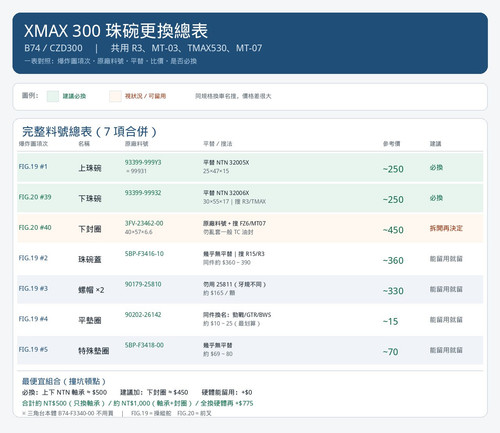Click the FIG.19 #2 cell
500x433 pixels.
(33, 258)
